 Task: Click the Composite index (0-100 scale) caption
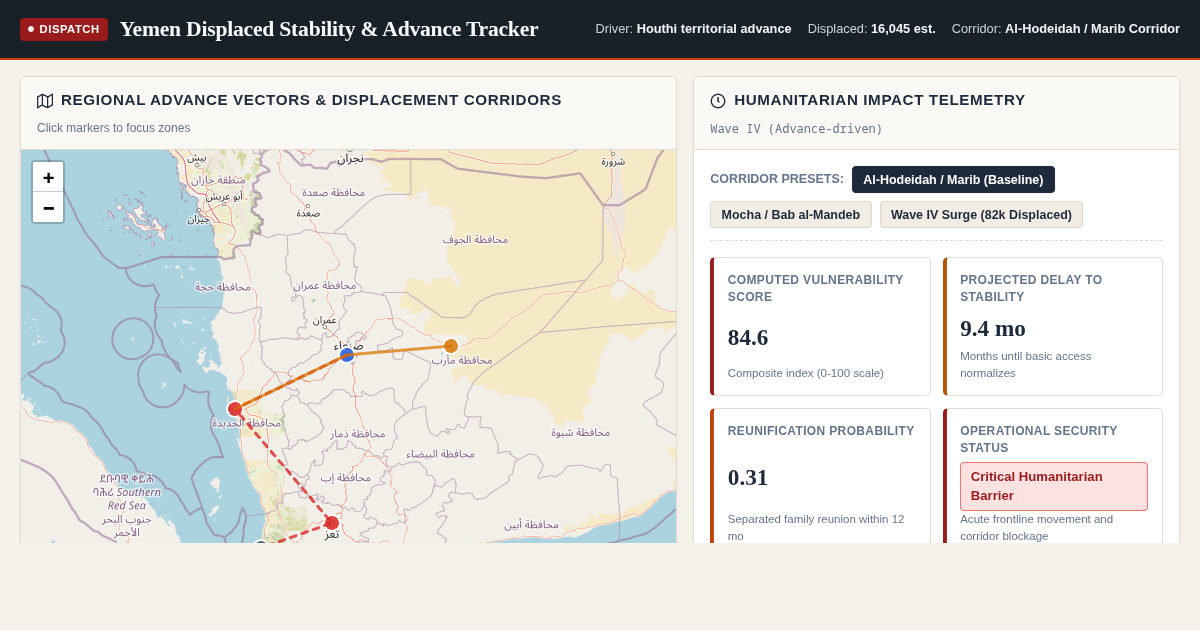coord(806,373)
